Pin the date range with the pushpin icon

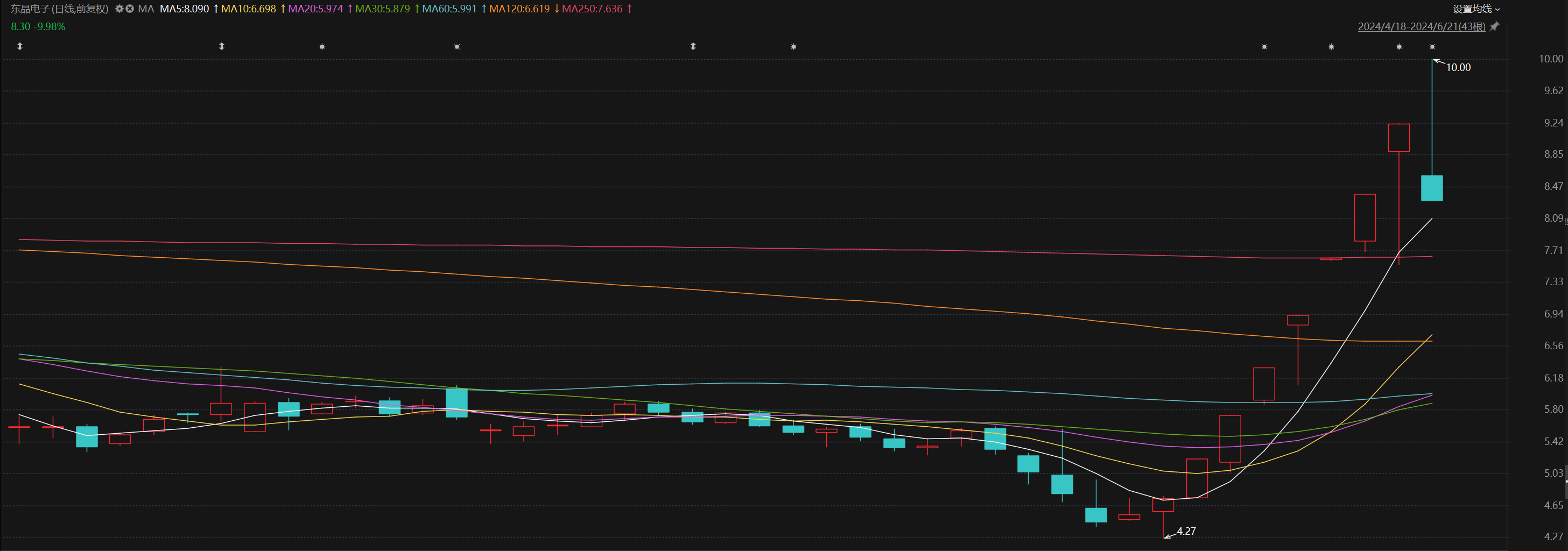(1494, 26)
